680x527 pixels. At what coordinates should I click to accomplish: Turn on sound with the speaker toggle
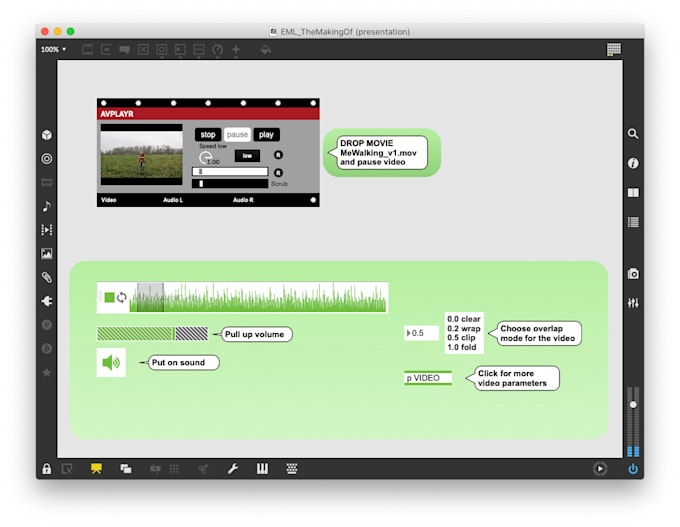(x=111, y=362)
